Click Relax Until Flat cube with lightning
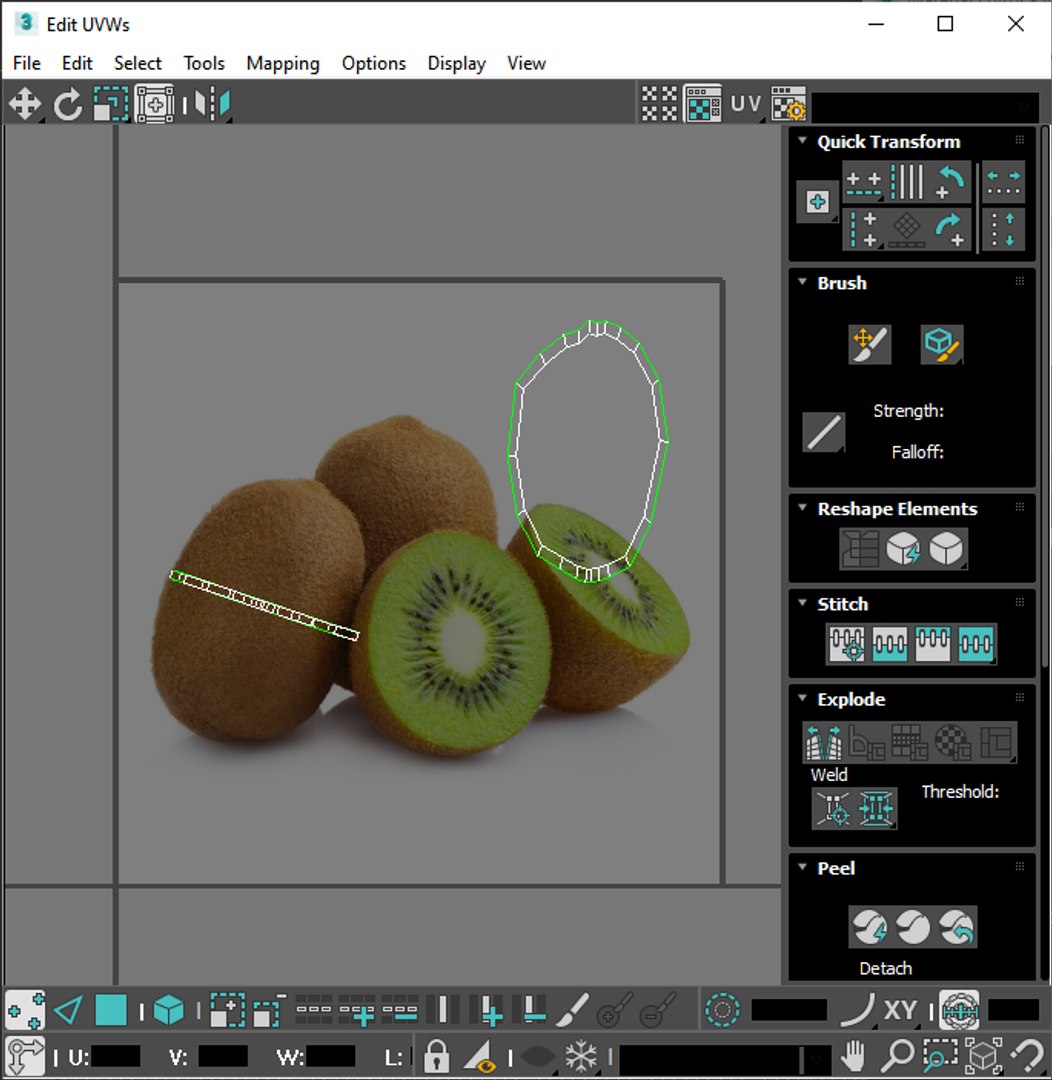Viewport: 1052px width, 1080px height. (903, 549)
